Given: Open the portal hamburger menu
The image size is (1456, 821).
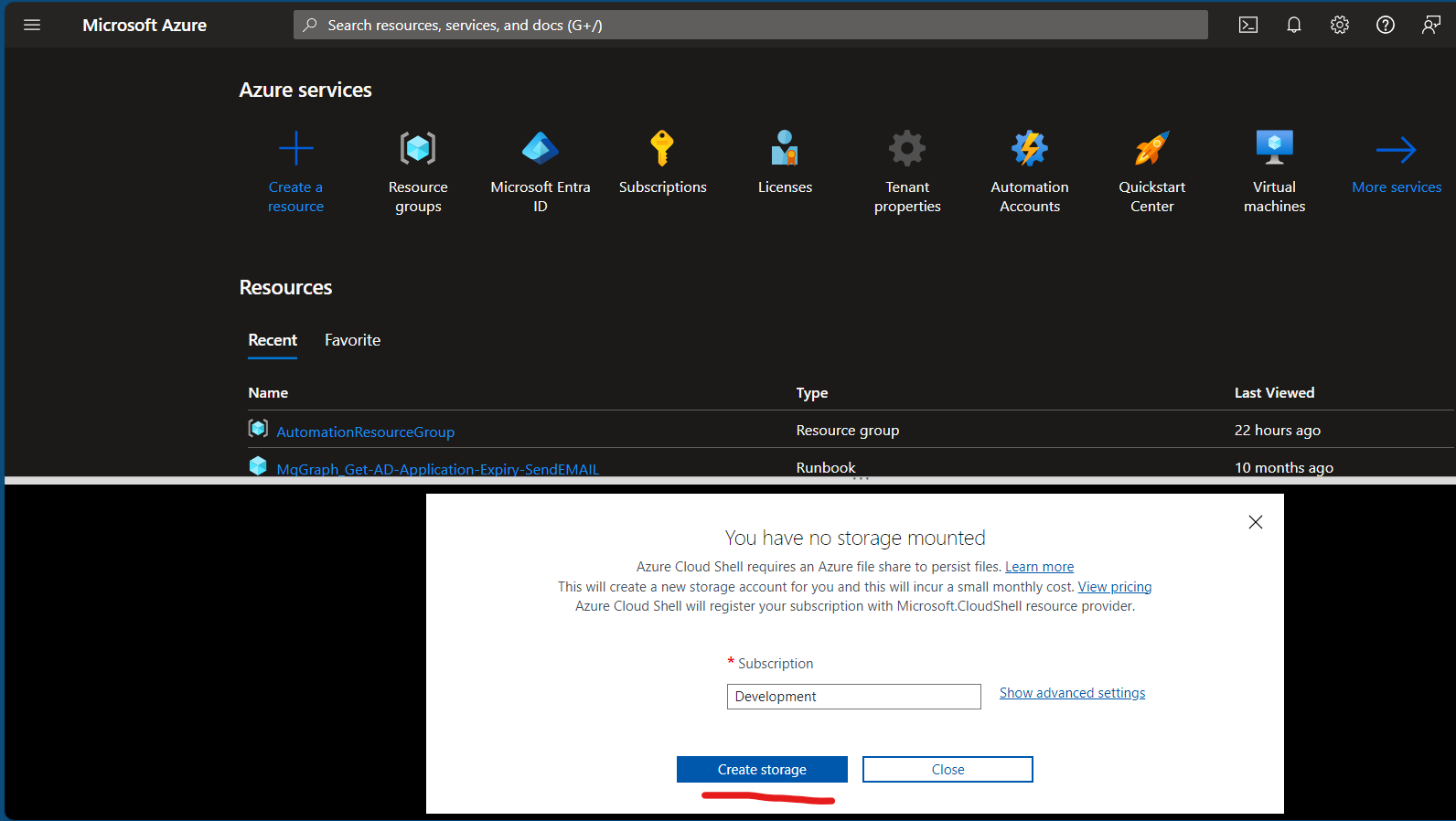Looking at the screenshot, I should (x=32, y=25).
